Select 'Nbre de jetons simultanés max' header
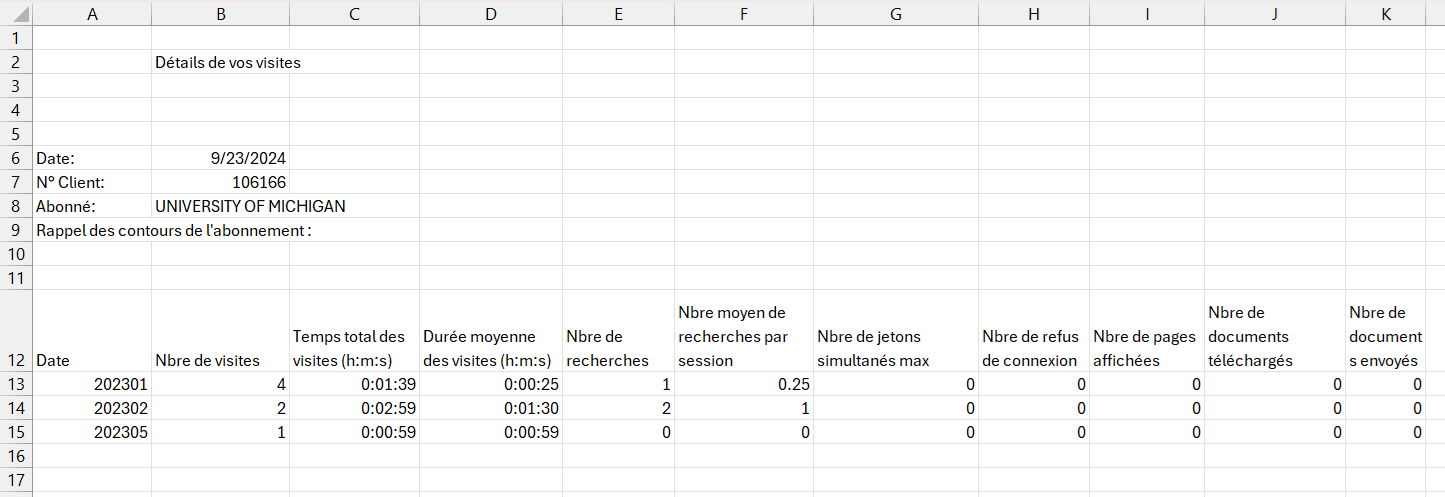 coord(896,331)
